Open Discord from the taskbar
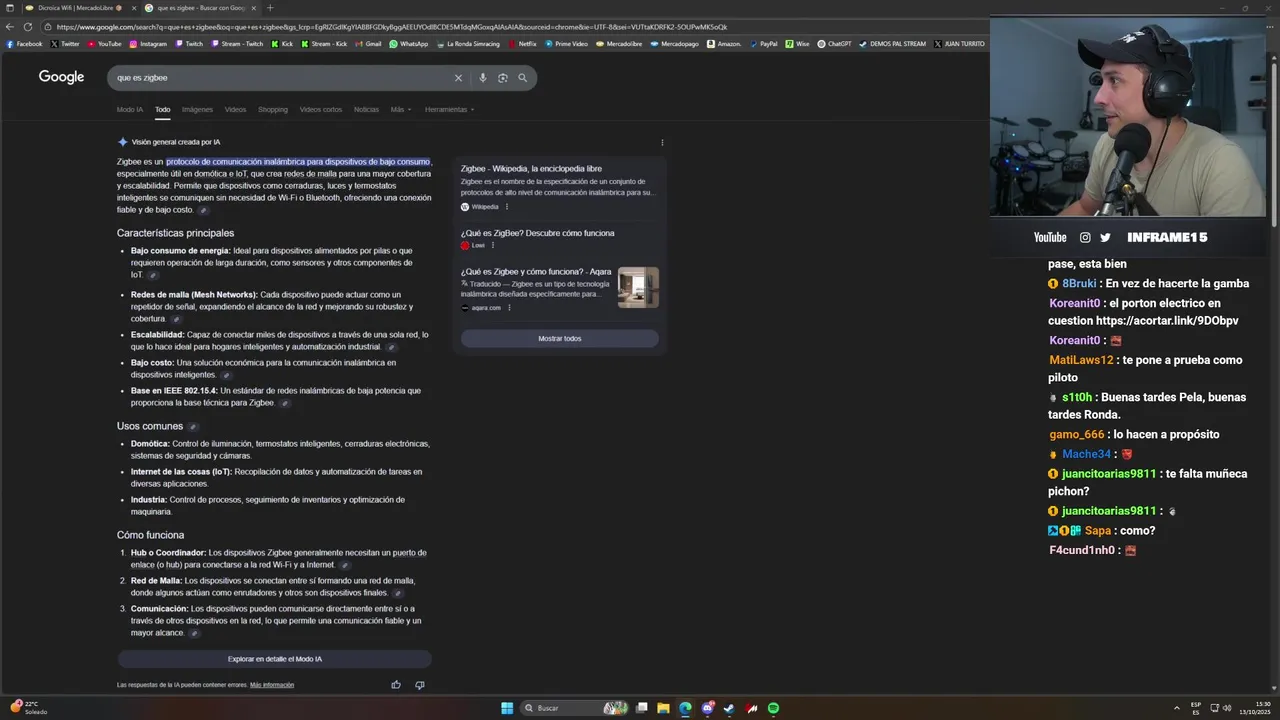 [x=707, y=708]
